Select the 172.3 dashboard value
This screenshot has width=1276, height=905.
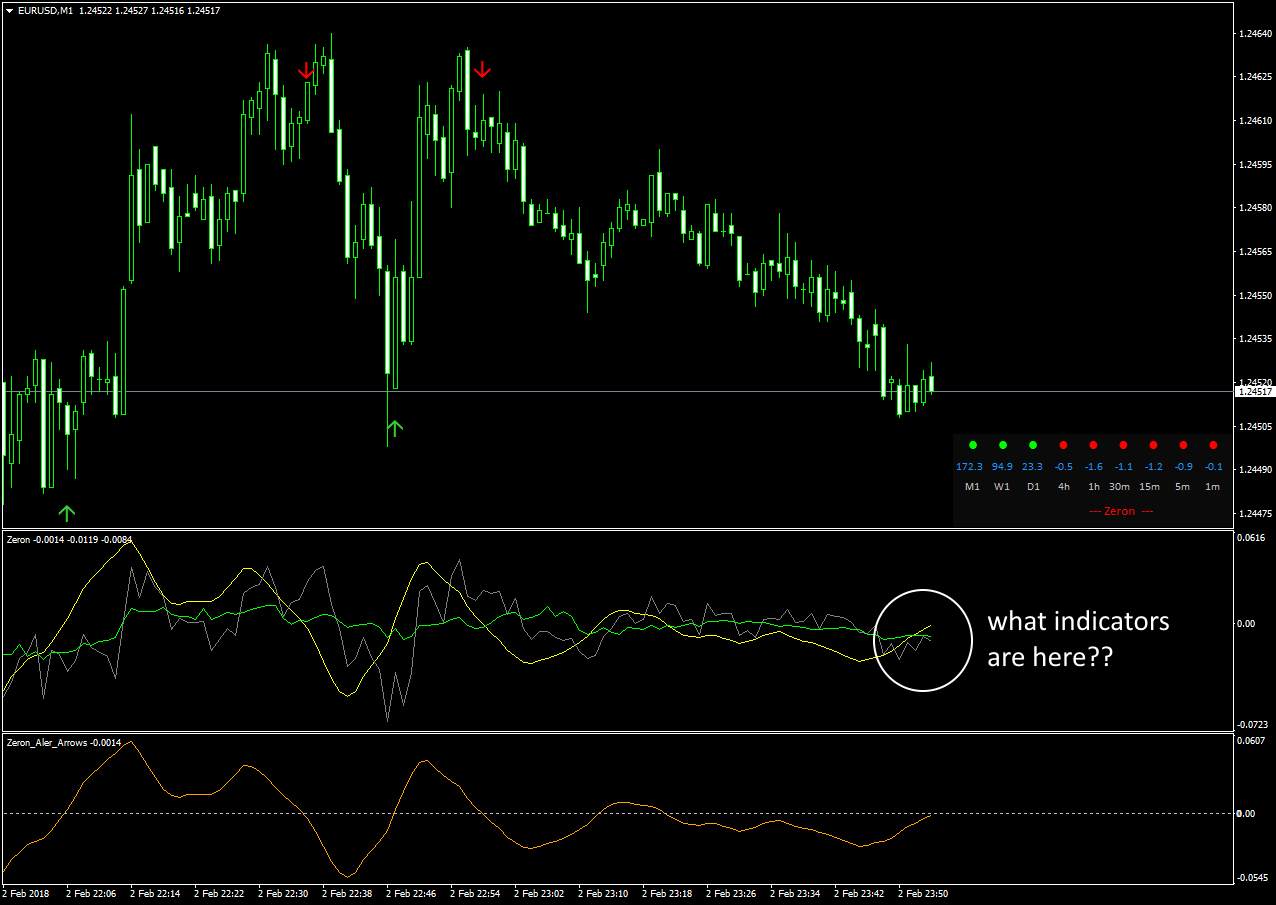969,467
